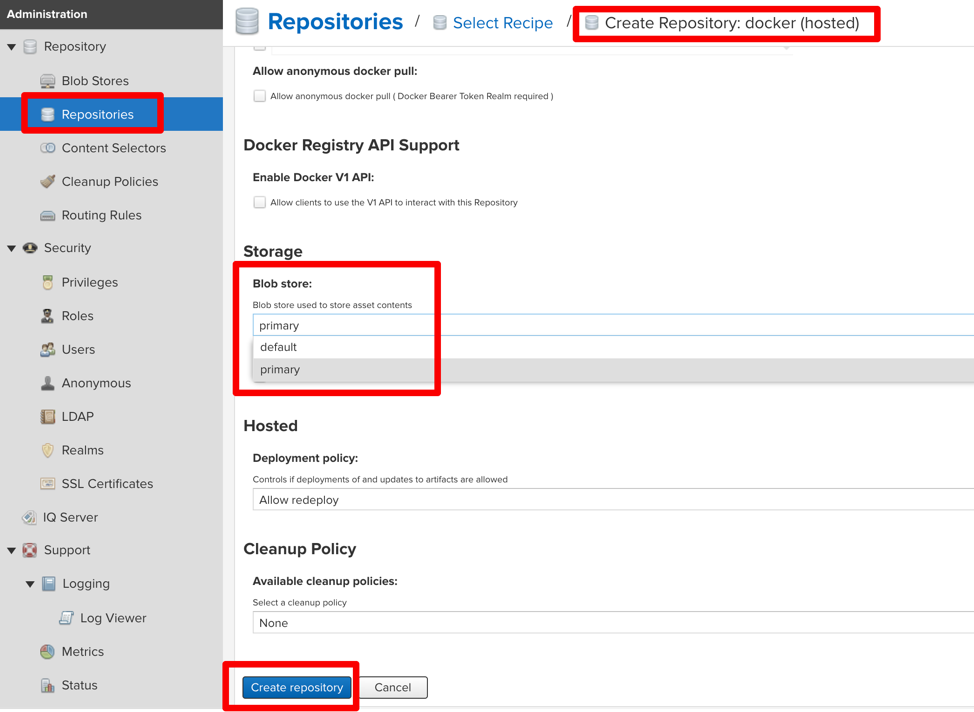The width and height of the screenshot is (974, 712).
Task: Open Blob Stores in the sidebar
Action: point(95,81)
